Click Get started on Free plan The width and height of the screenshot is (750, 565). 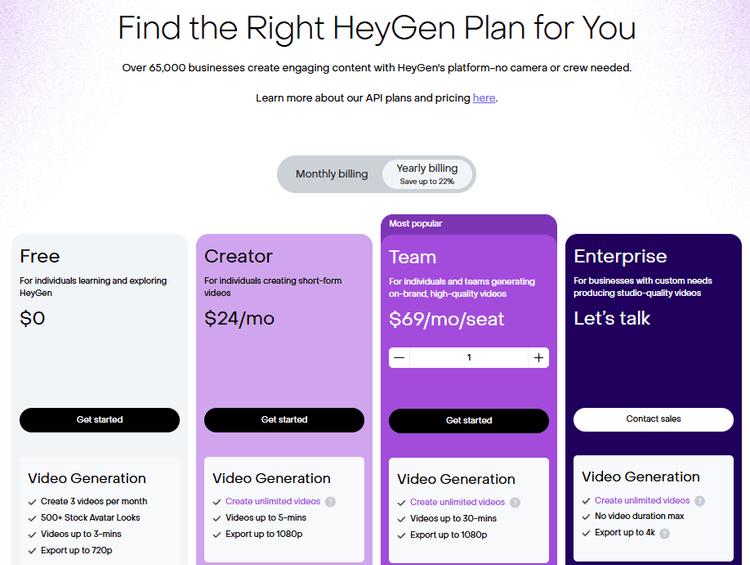pos(100,420)
